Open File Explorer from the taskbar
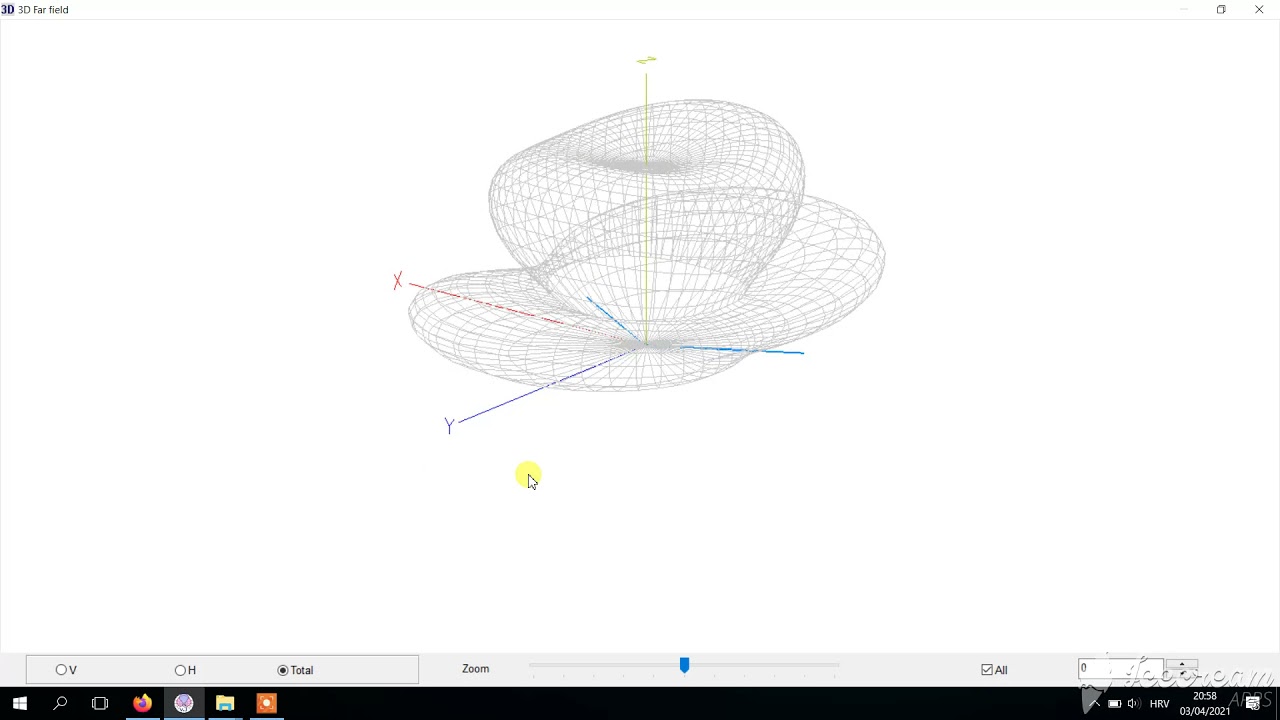Viewport: 1280px width, 720px height. coord(224,704)
